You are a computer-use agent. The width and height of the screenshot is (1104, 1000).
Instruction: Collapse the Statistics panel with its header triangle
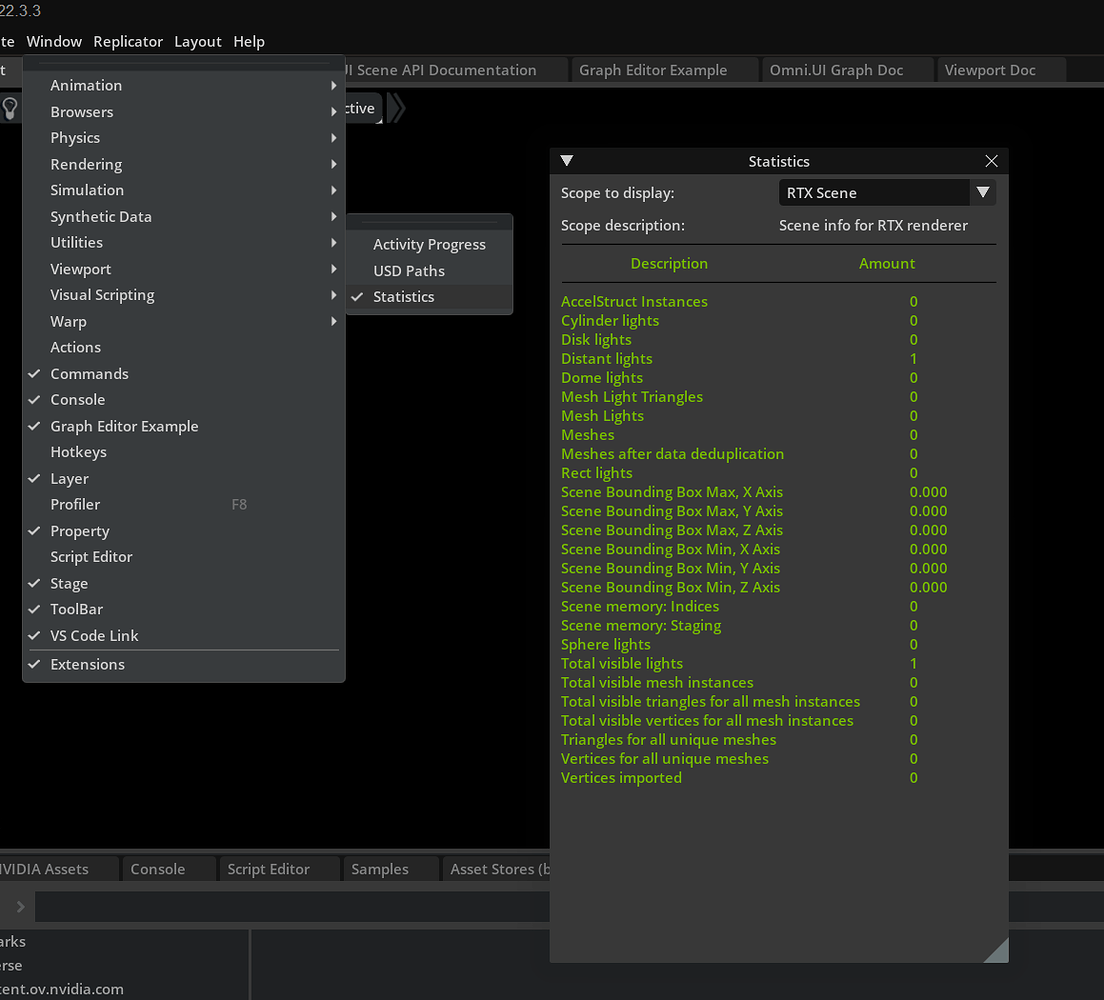point(566,160)
